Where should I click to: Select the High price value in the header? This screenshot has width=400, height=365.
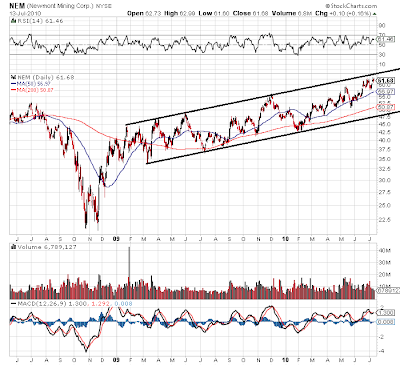[x=187, y=13]
